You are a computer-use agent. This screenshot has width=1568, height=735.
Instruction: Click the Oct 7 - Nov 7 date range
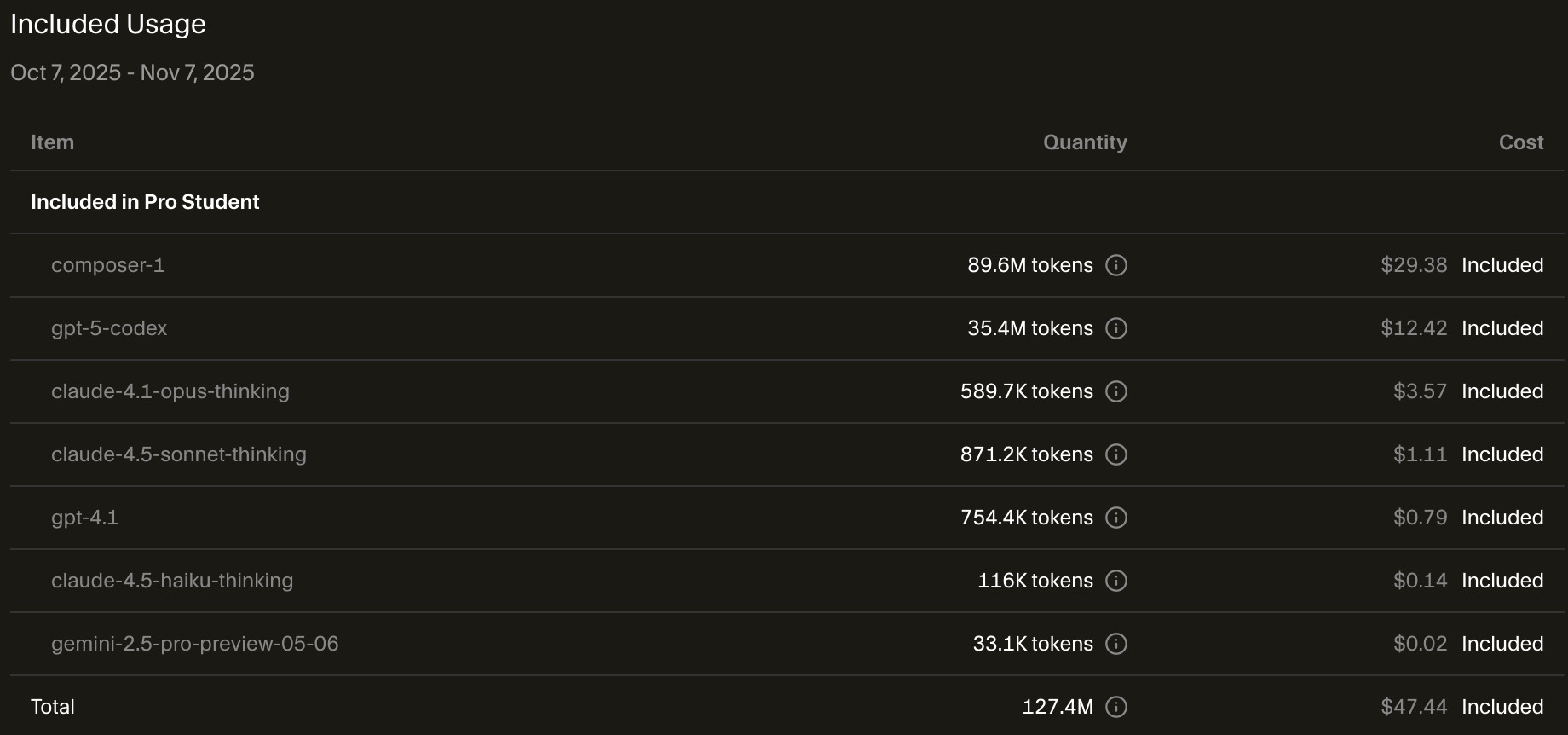click(x=132, y=72)
